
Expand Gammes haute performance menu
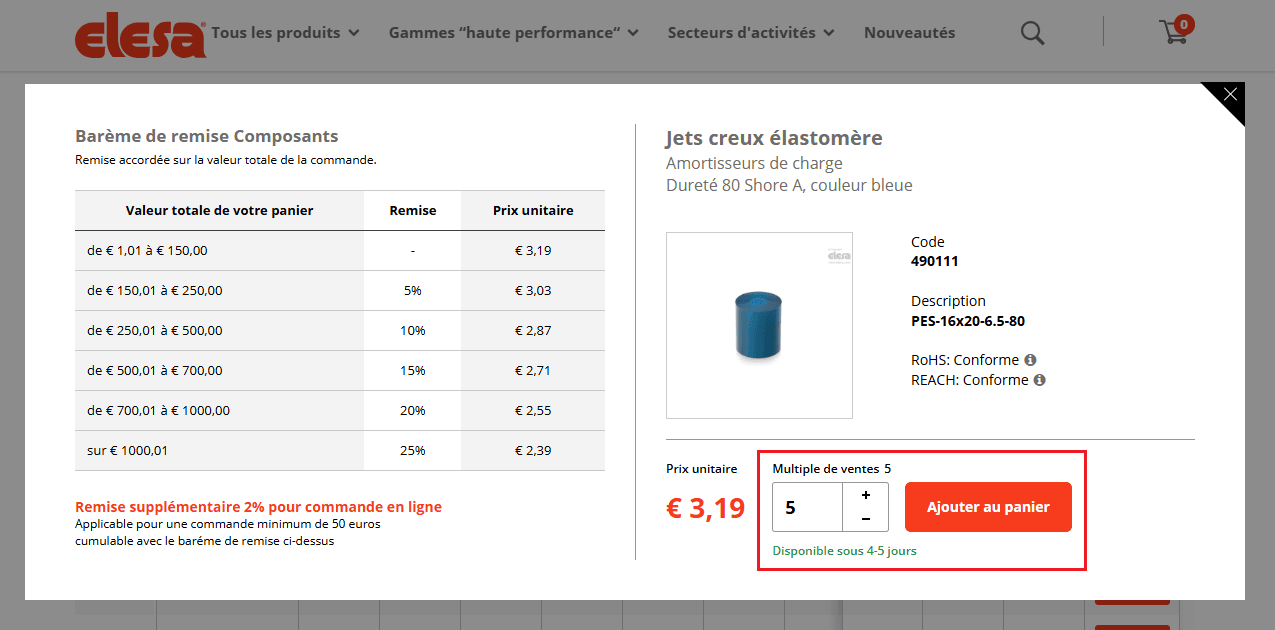click(513, 33)
